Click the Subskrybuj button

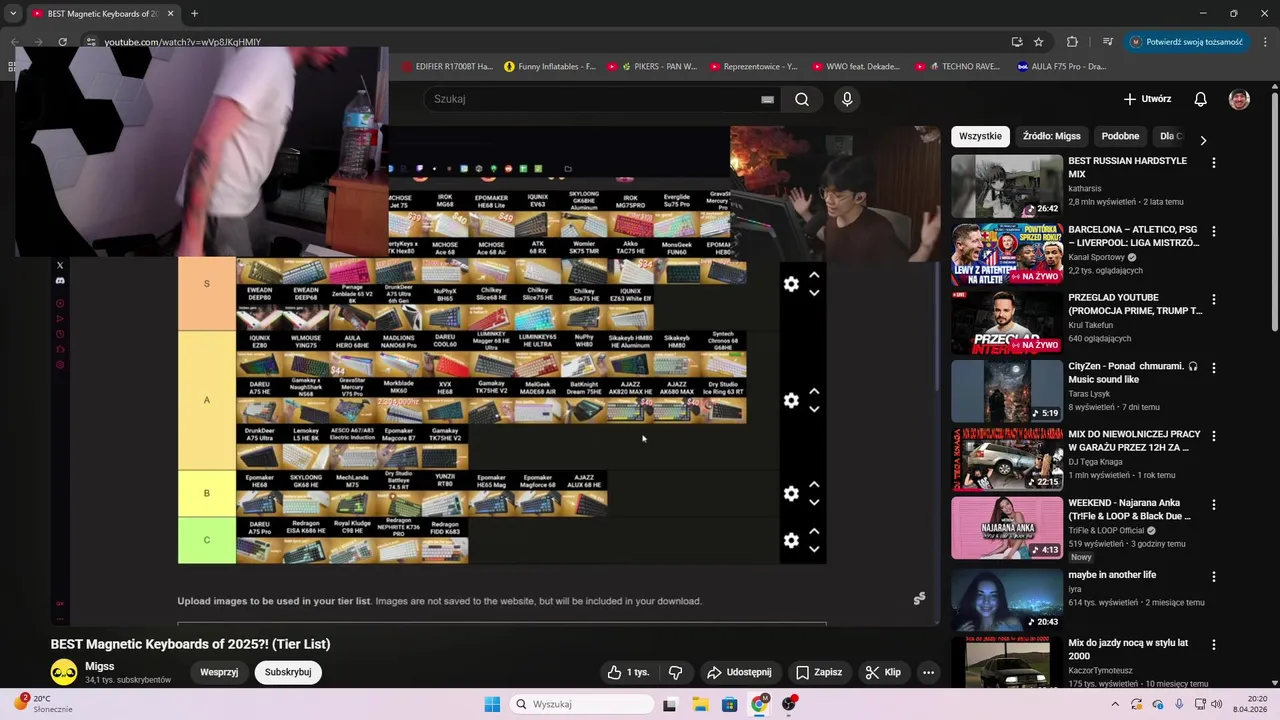pyautogui.click(x=288, y=672)
